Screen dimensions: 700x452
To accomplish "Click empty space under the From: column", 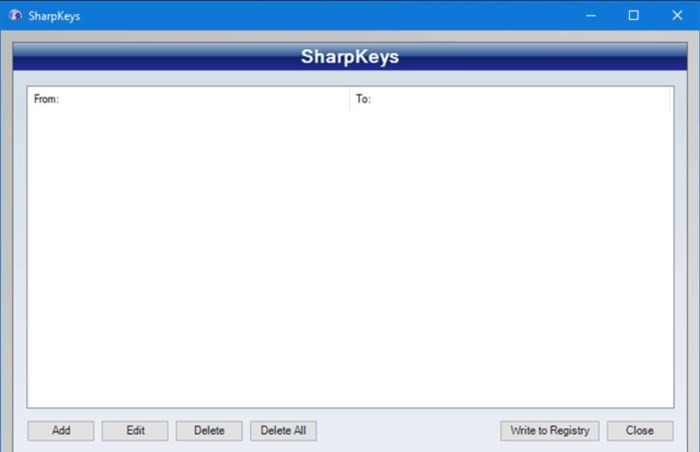I will (188, 250).
